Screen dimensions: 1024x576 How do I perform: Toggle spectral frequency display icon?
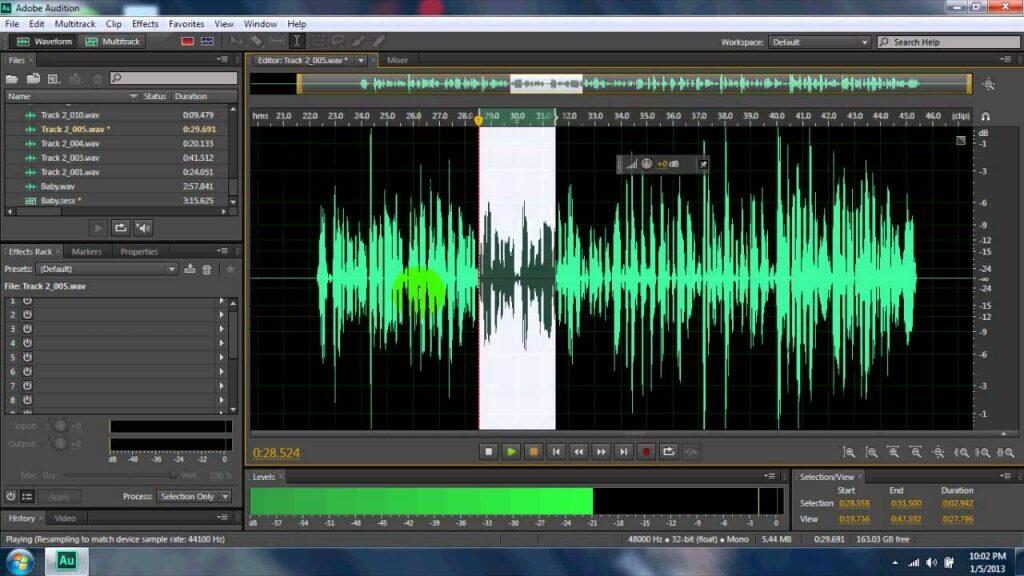tap(187, 41)
